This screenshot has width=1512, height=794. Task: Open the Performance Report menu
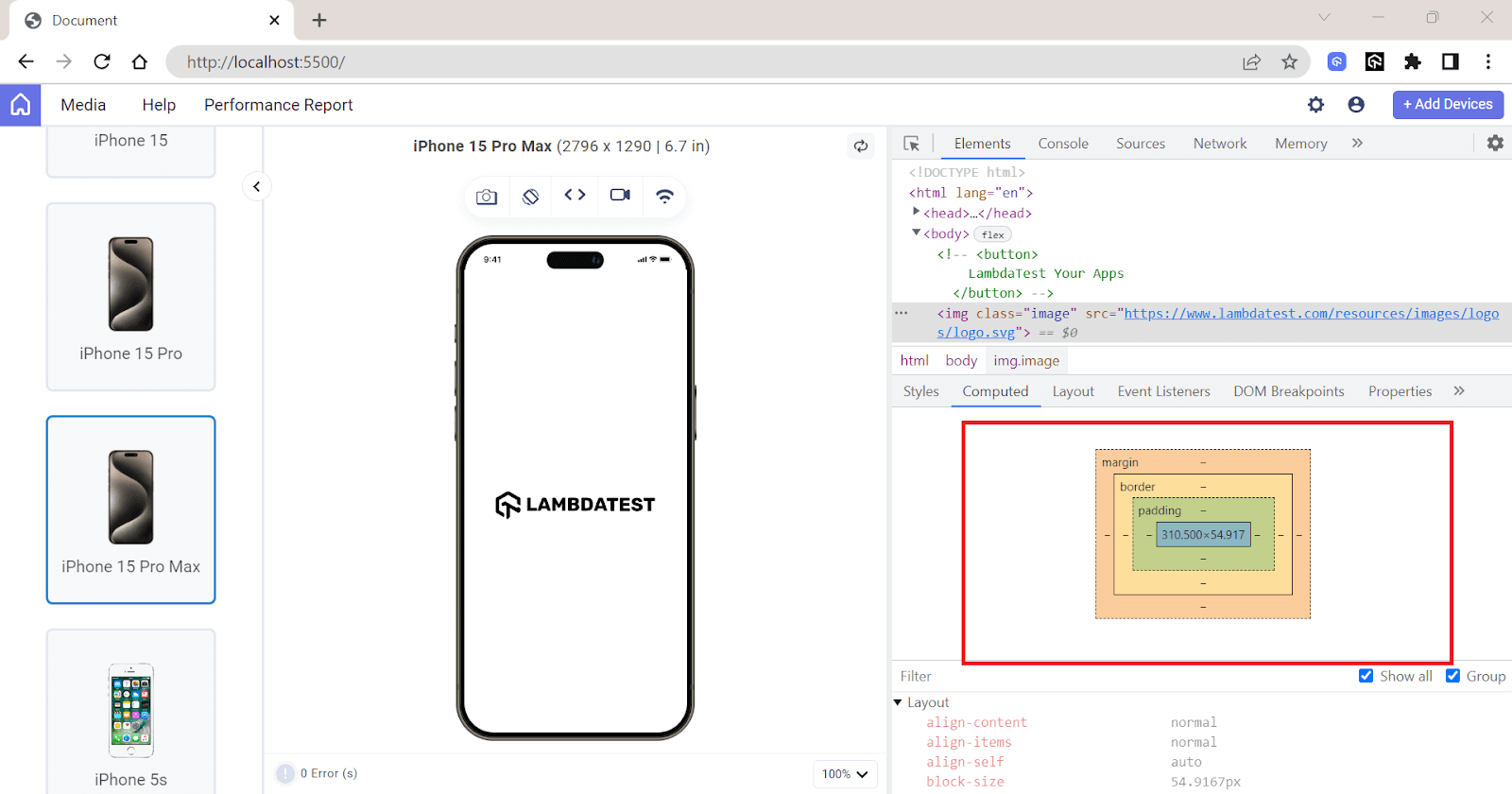278,105
